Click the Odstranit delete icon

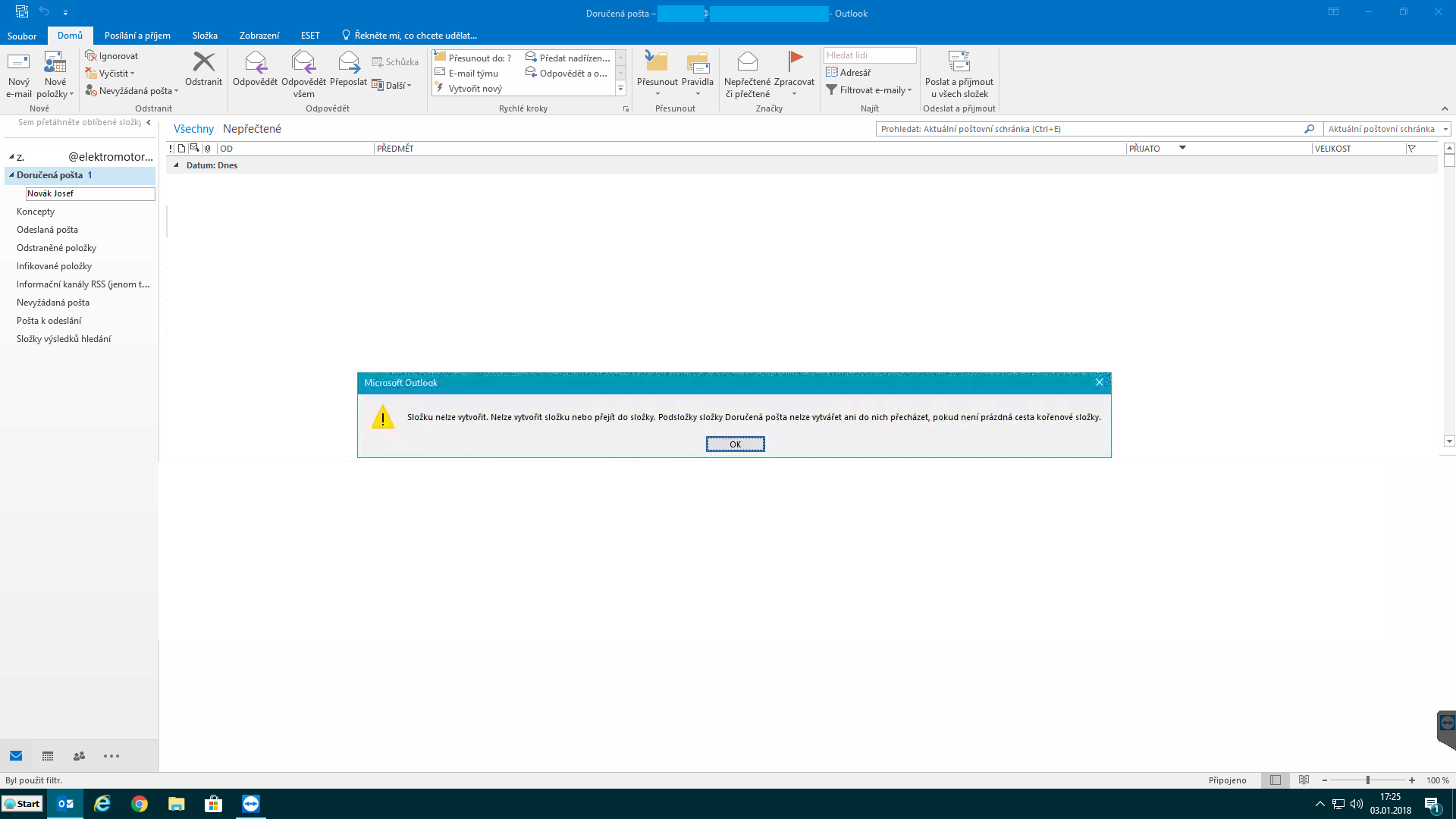click(x=203, y=62)
